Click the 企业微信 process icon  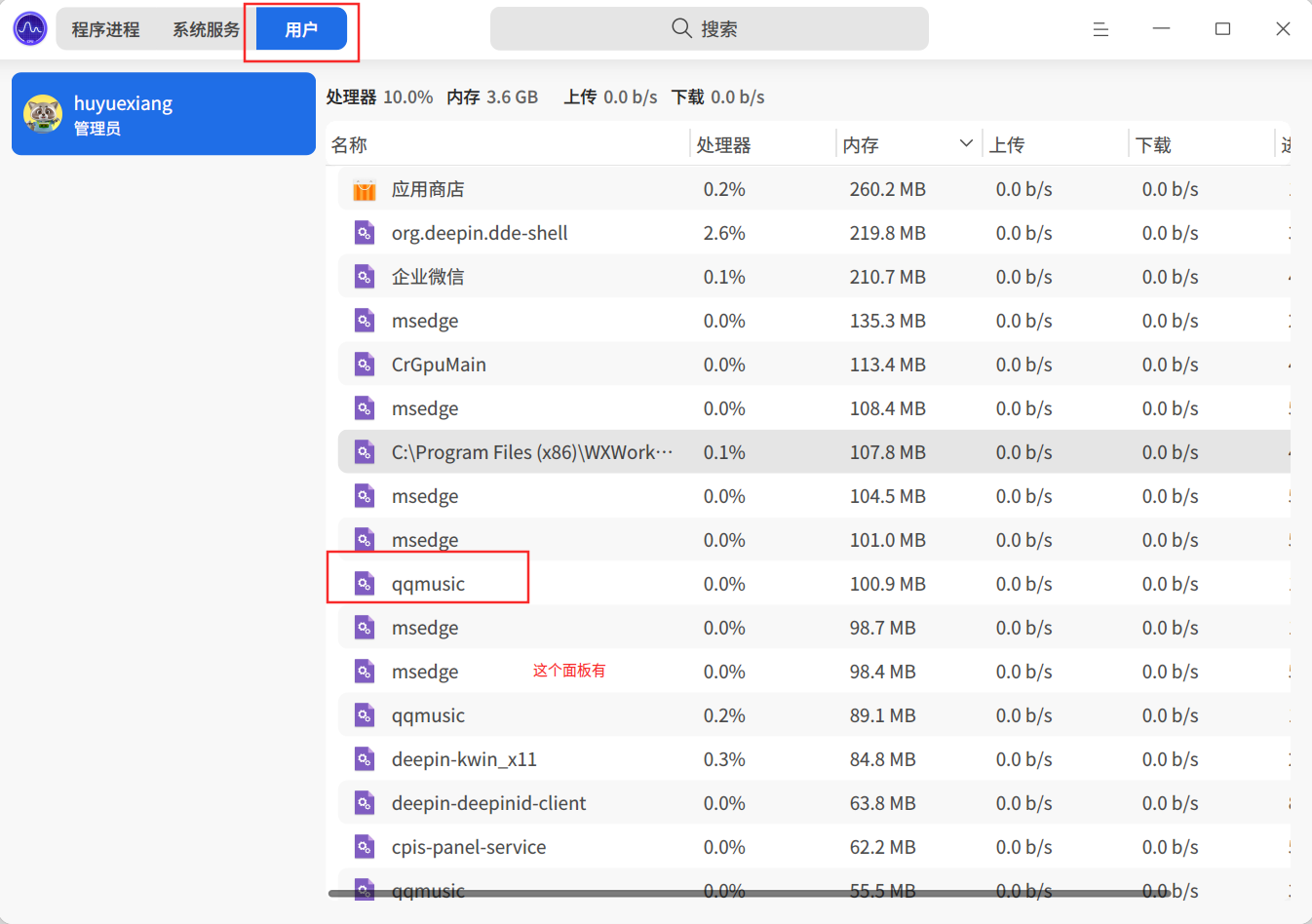[365, 277]
